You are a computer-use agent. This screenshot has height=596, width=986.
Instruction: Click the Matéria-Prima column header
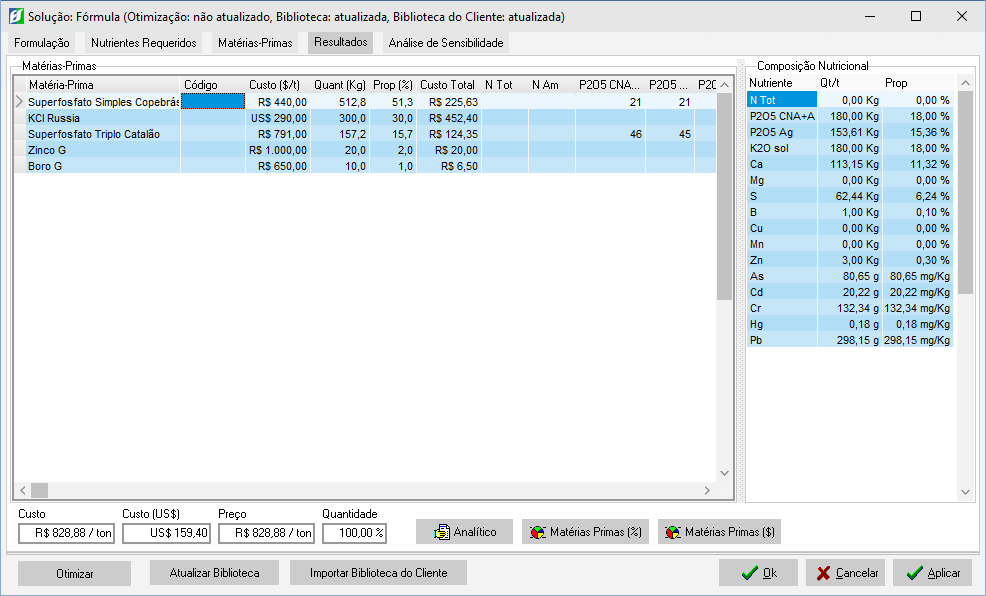103,85
